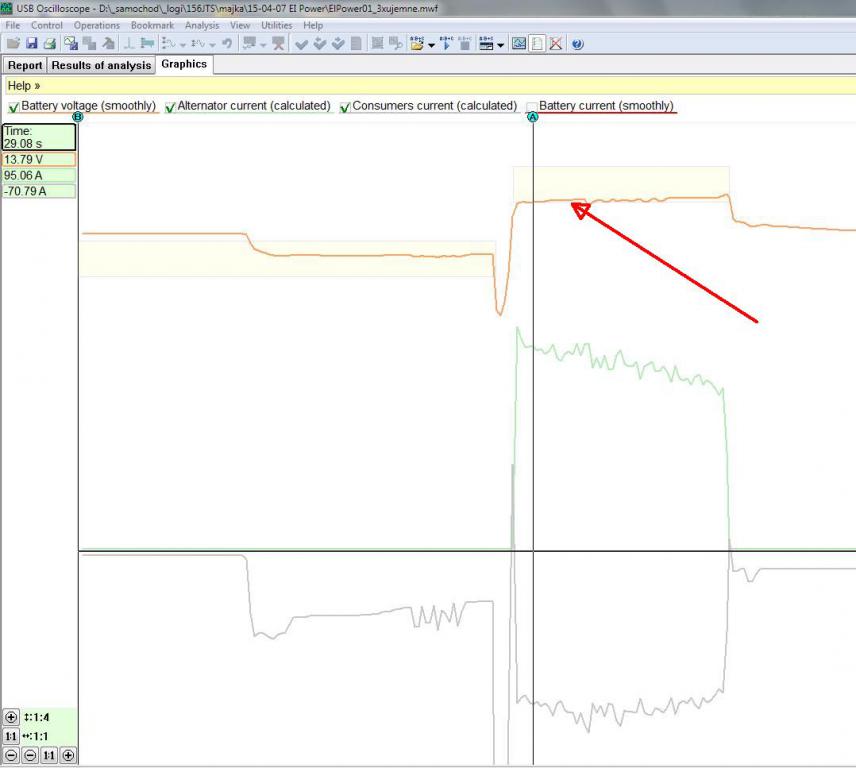Image resolution: width=856 pixels, height=768 pixels.
Task: Click the panel layout toolbar icon
Action: tap(486, 44)
